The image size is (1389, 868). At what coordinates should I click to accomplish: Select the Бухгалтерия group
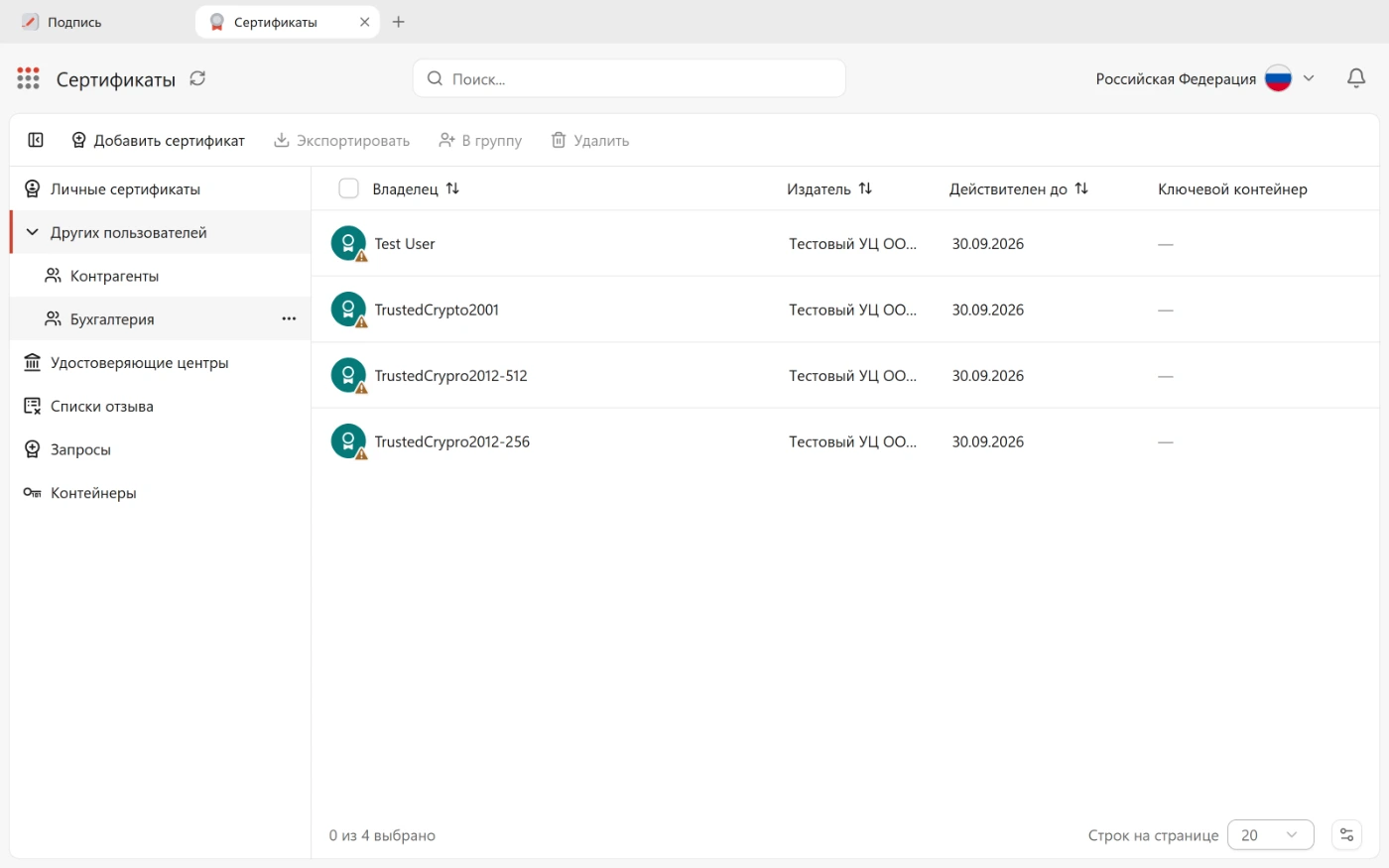point(160,318)
